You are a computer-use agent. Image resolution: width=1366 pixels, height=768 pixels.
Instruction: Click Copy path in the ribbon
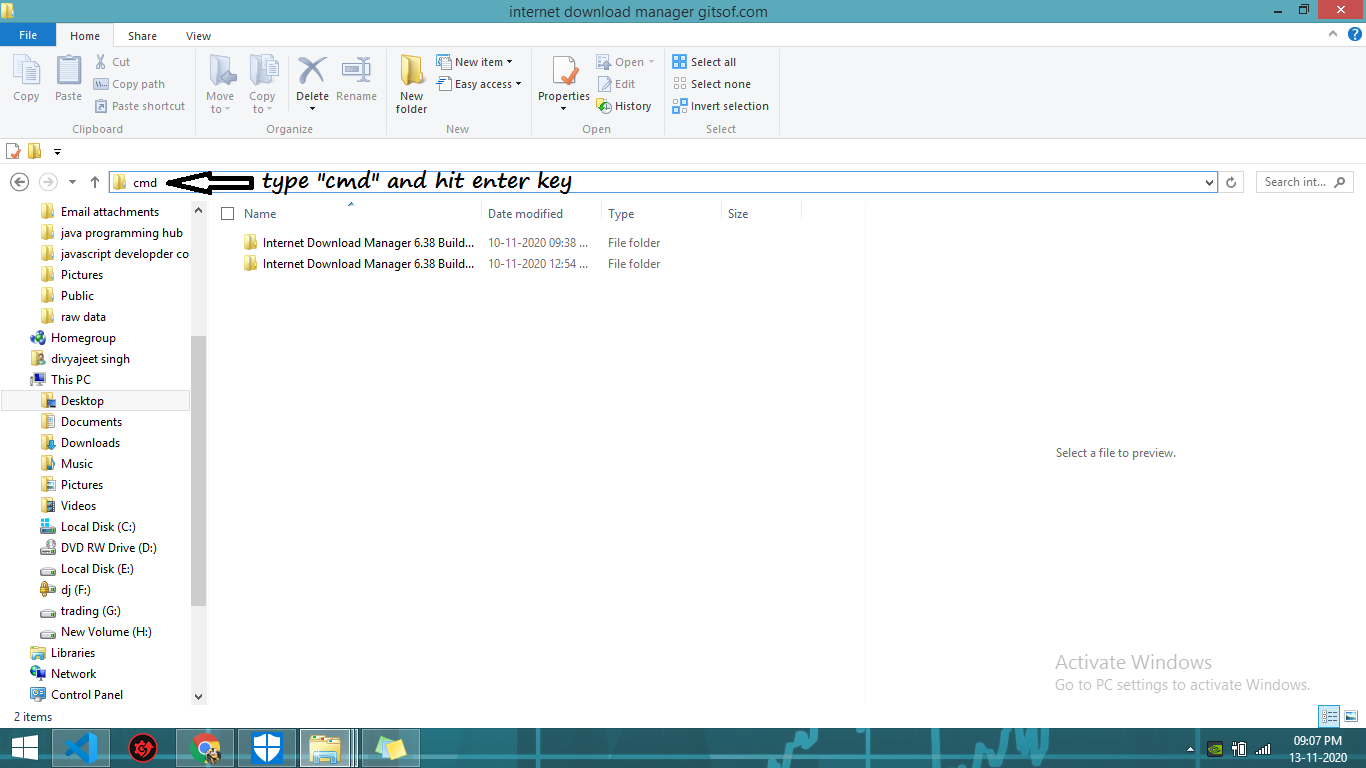(129, 84)
